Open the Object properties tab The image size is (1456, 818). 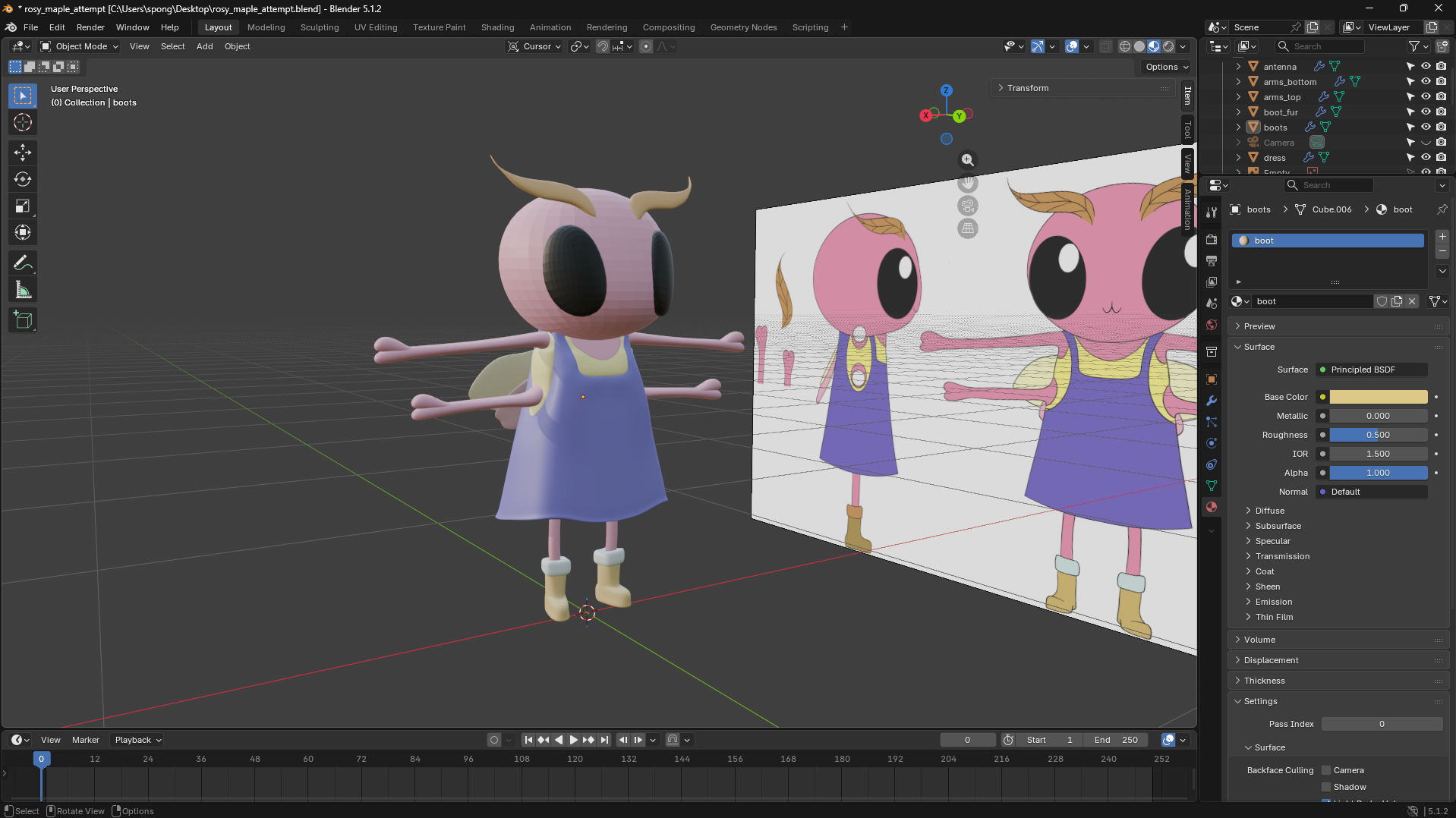click(1212, 379)
